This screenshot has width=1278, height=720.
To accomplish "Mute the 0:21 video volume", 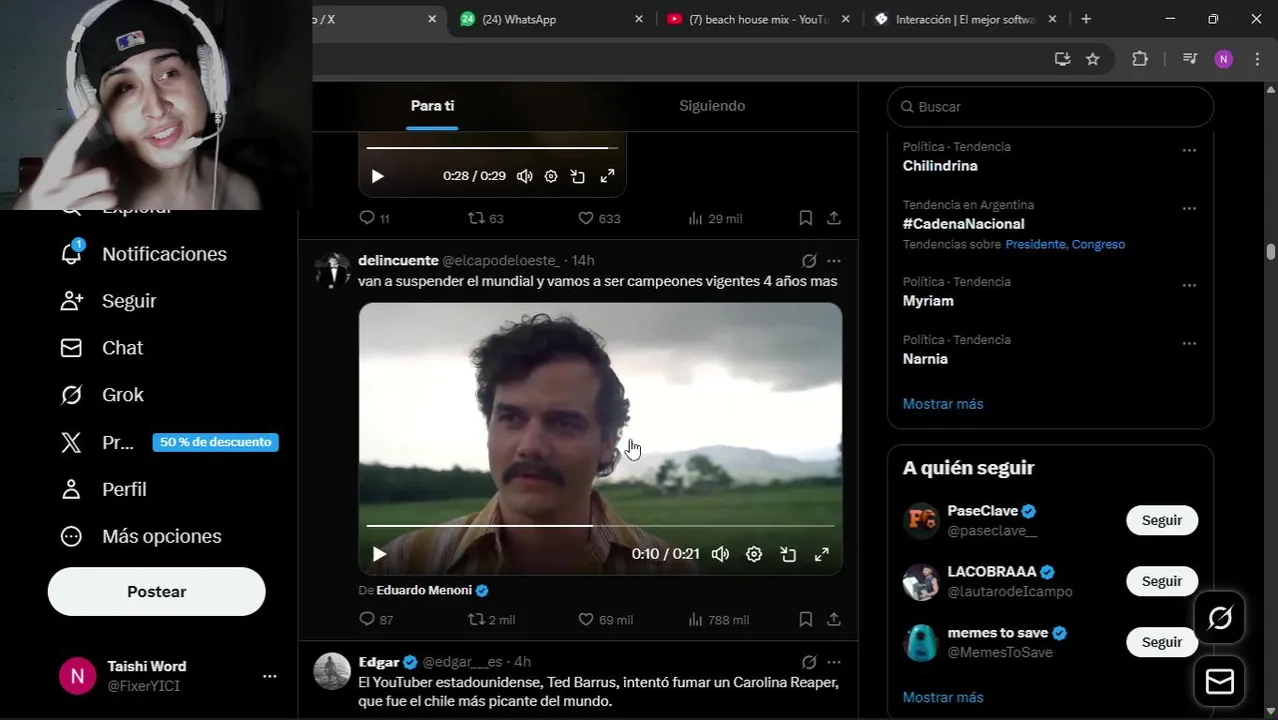I will 720,554.
